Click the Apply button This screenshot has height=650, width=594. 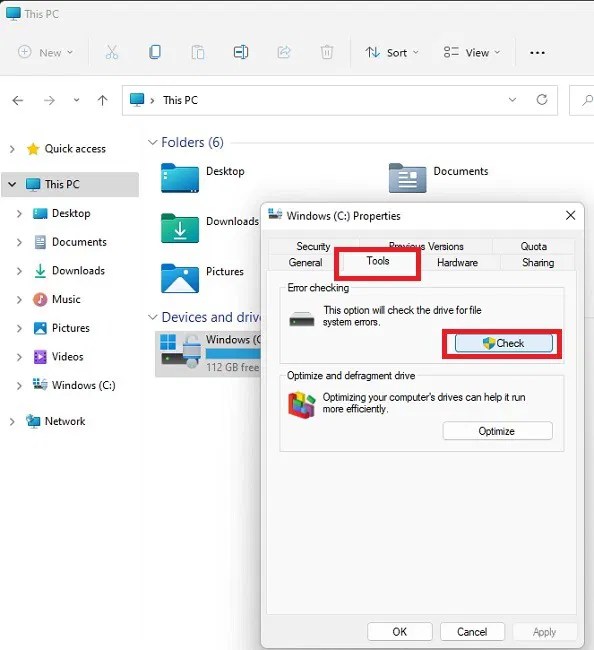[544, 632]
